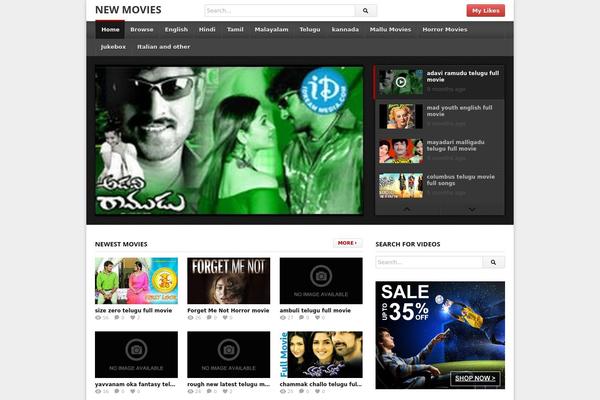Image resolution: width=600 pixels, height=400 pixels.
Task: Click the heart icon under ambuli telugu movie
Action: click(x=317, y=318)
